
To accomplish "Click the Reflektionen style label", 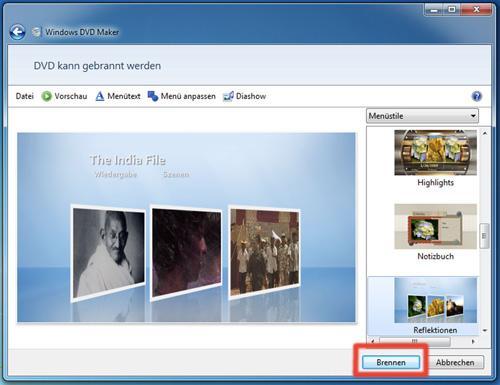I will pyautogui.click(x=435, y=330).
